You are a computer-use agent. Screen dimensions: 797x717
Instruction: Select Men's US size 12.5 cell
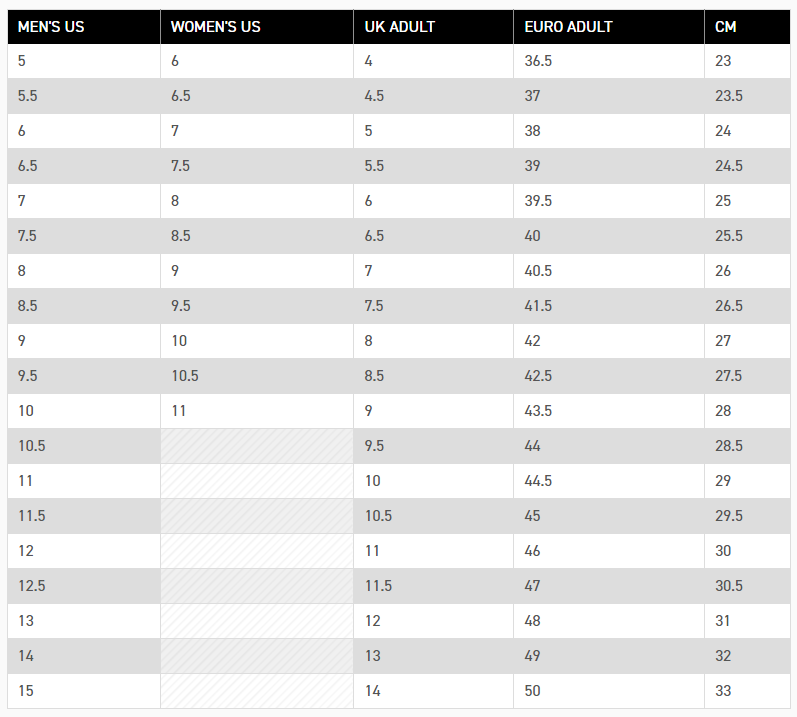click(x=84, y=586)
